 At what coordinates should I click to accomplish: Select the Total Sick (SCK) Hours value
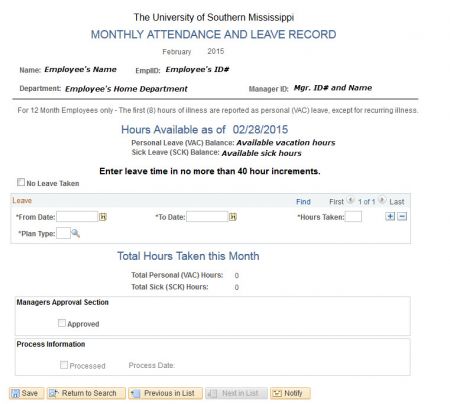click(x=237, y=287)
